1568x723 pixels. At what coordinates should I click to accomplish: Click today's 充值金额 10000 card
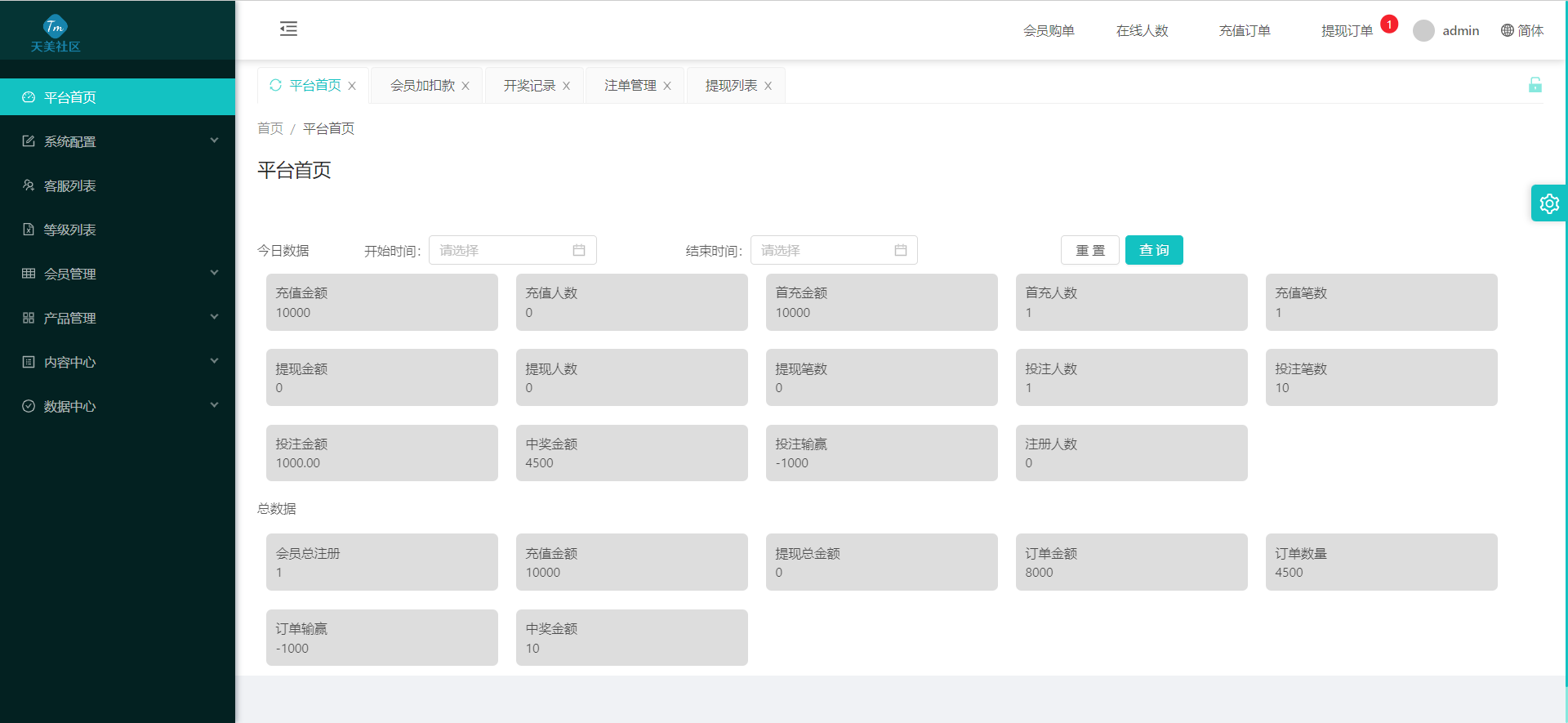tap(382, 302)
